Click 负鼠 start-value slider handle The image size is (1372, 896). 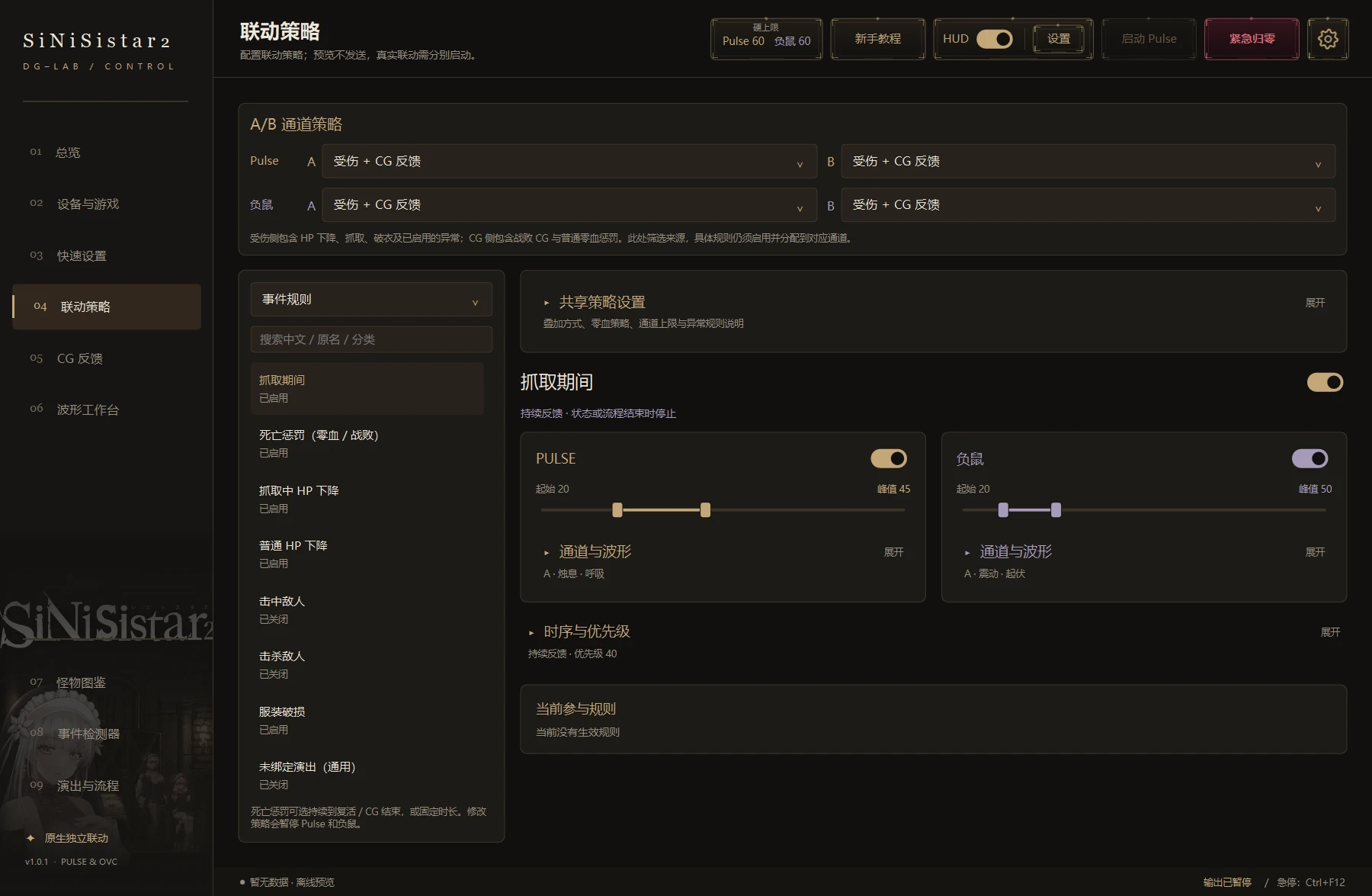[1003, 510]
